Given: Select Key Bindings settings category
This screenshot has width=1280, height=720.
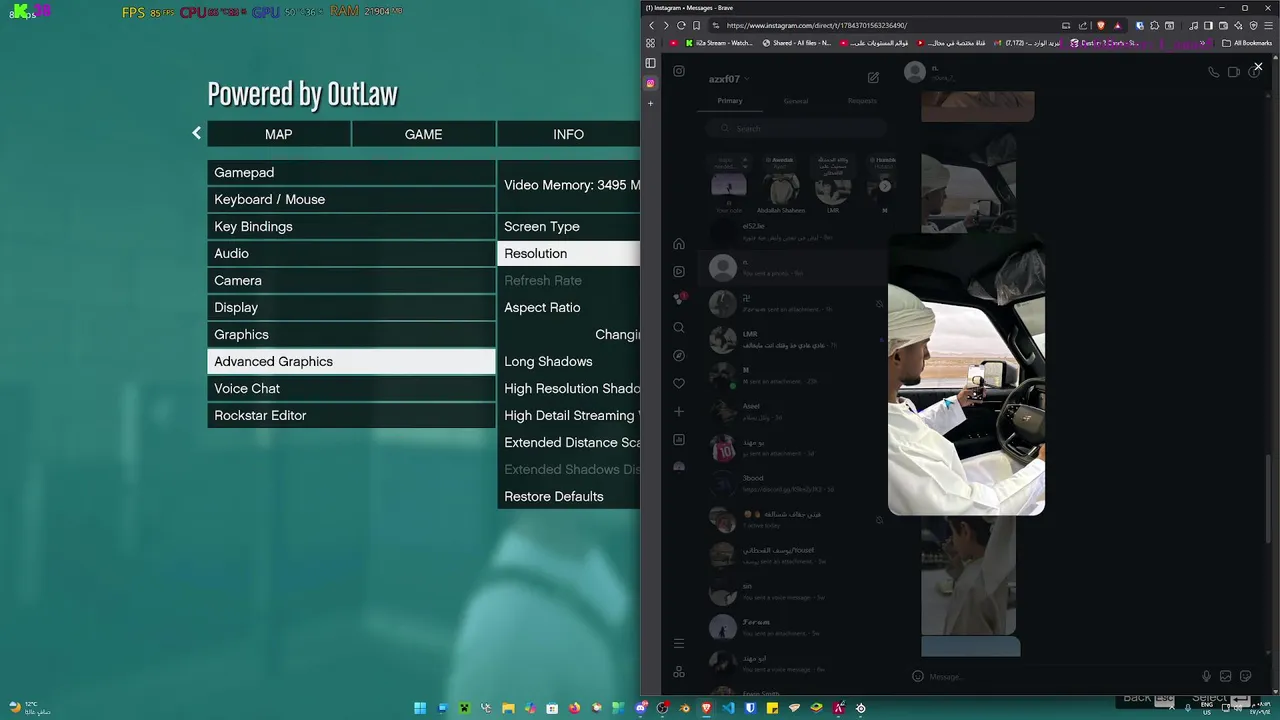Looking at the screenshot, I should [x=351, y=227].
